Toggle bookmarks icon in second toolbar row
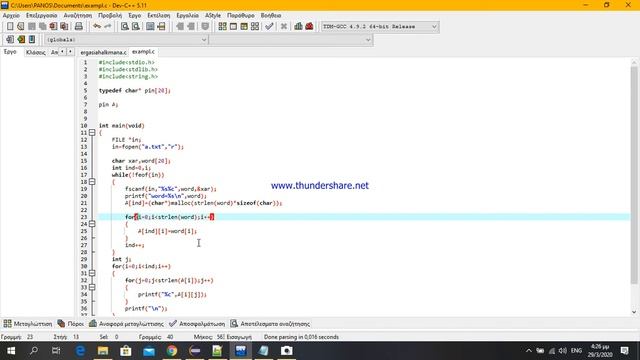Image resolution: width=640 pixels, height=360 pixels. click(x=21, y=40)
